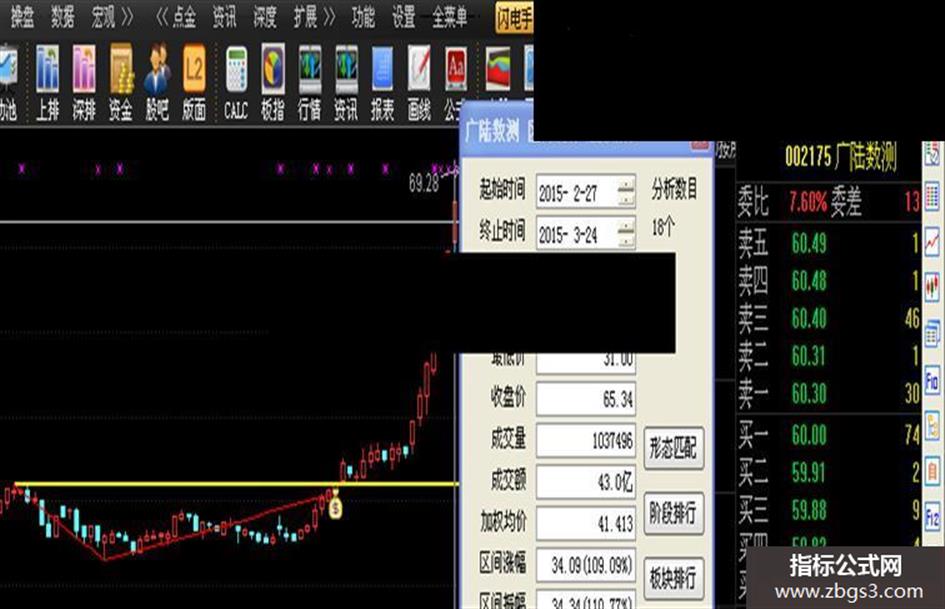Click the 成交量 value 1037496
945x609 pixels.
(x=586, y=441)
